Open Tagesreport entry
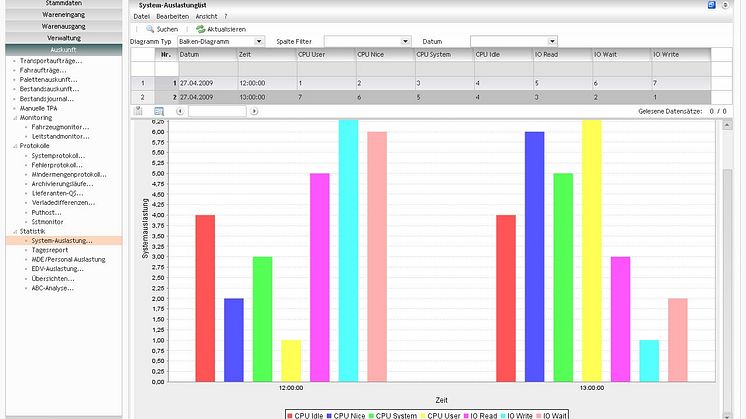746x419 pixels. point(50,250)
